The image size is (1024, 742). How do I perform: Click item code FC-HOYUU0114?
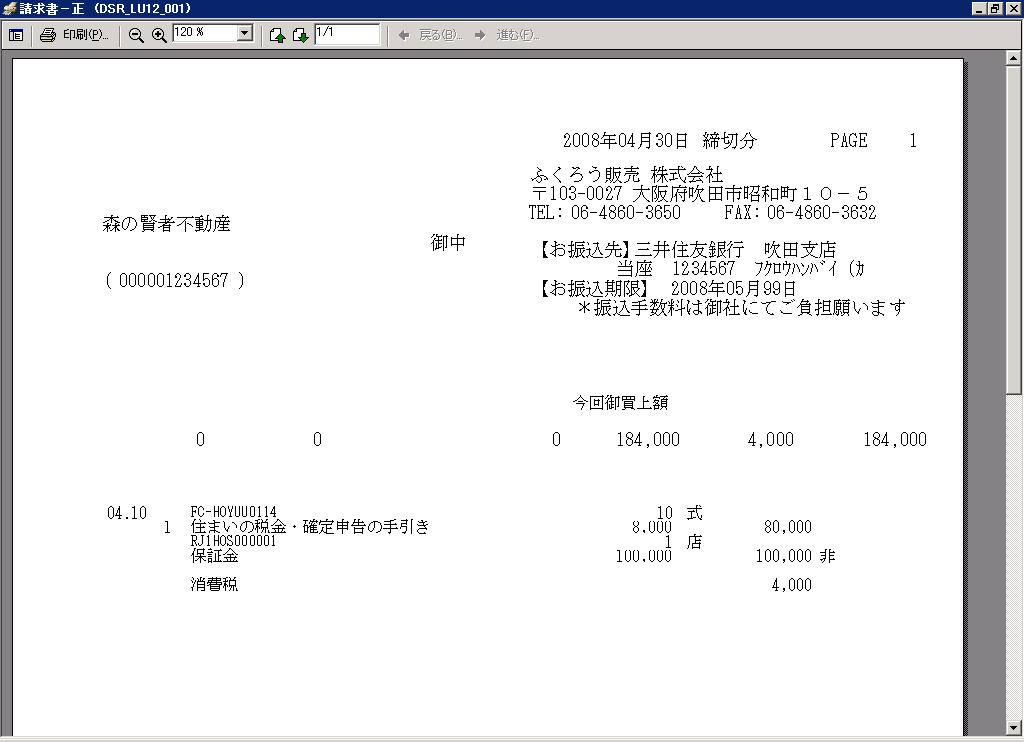234,511
